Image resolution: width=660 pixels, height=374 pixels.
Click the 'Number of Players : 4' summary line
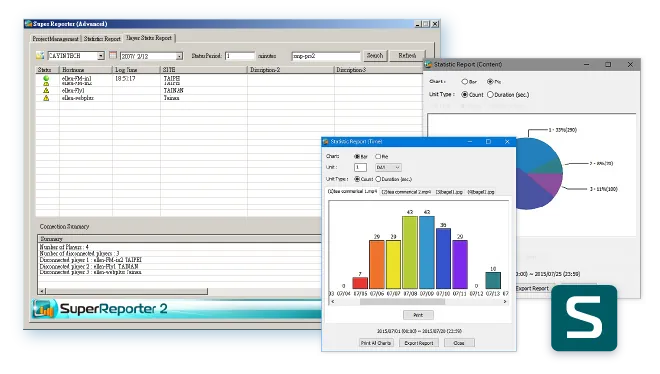click(64, 247)
